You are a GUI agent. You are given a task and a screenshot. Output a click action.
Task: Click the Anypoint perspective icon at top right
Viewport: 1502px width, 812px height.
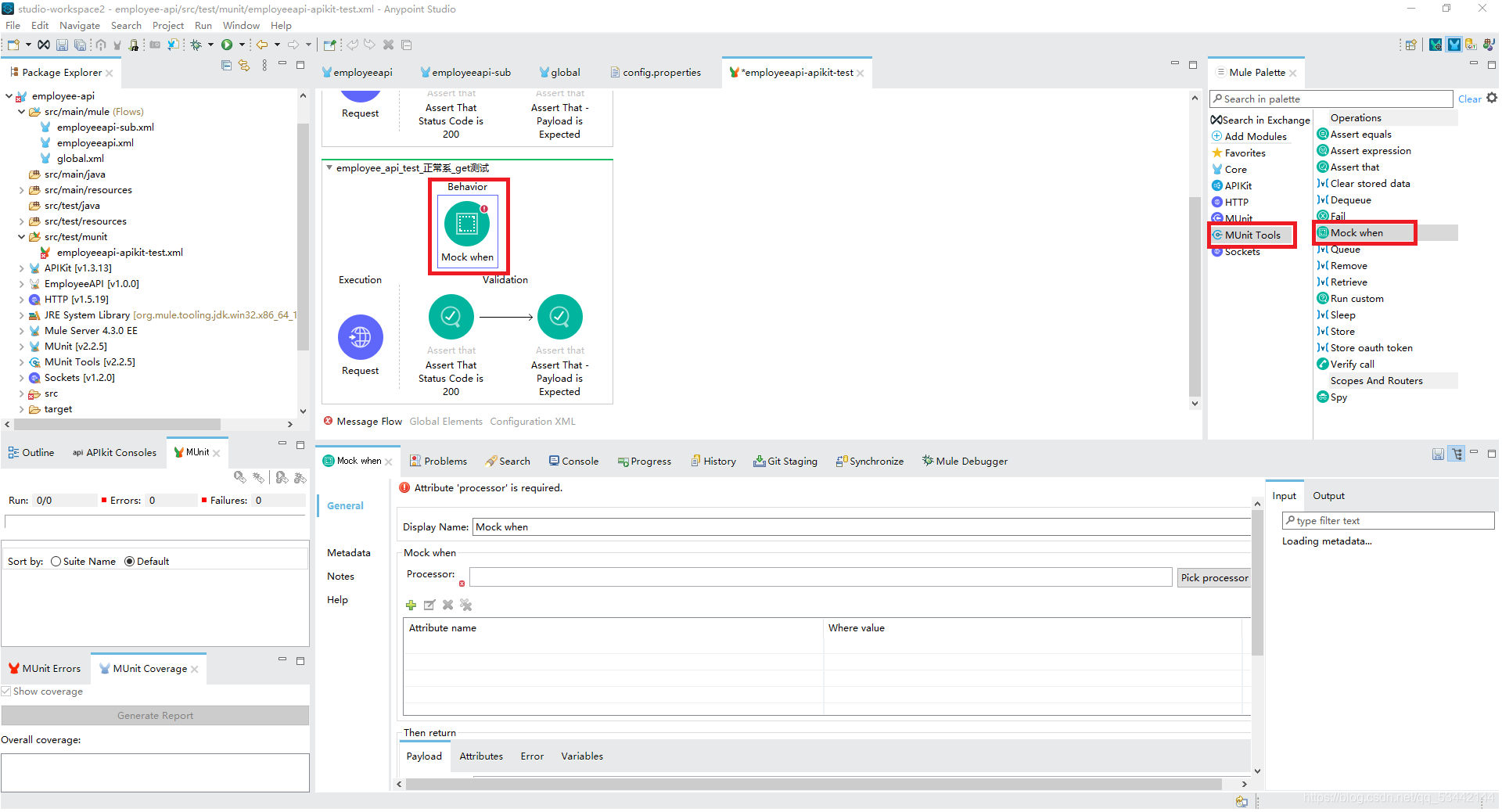point(1453,45)
